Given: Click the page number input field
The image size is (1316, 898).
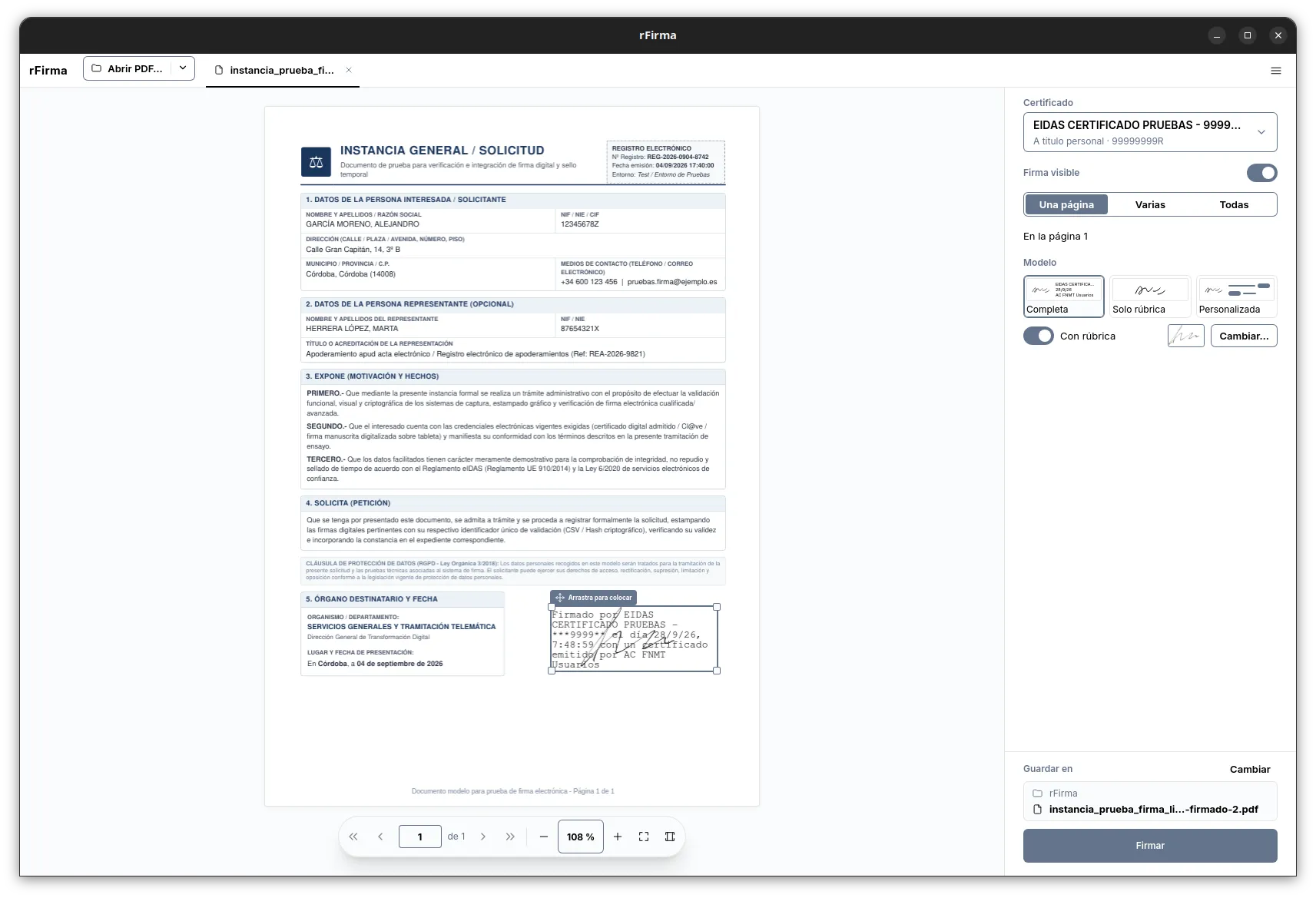Looking at the screenshot, I should click(420, 837).
